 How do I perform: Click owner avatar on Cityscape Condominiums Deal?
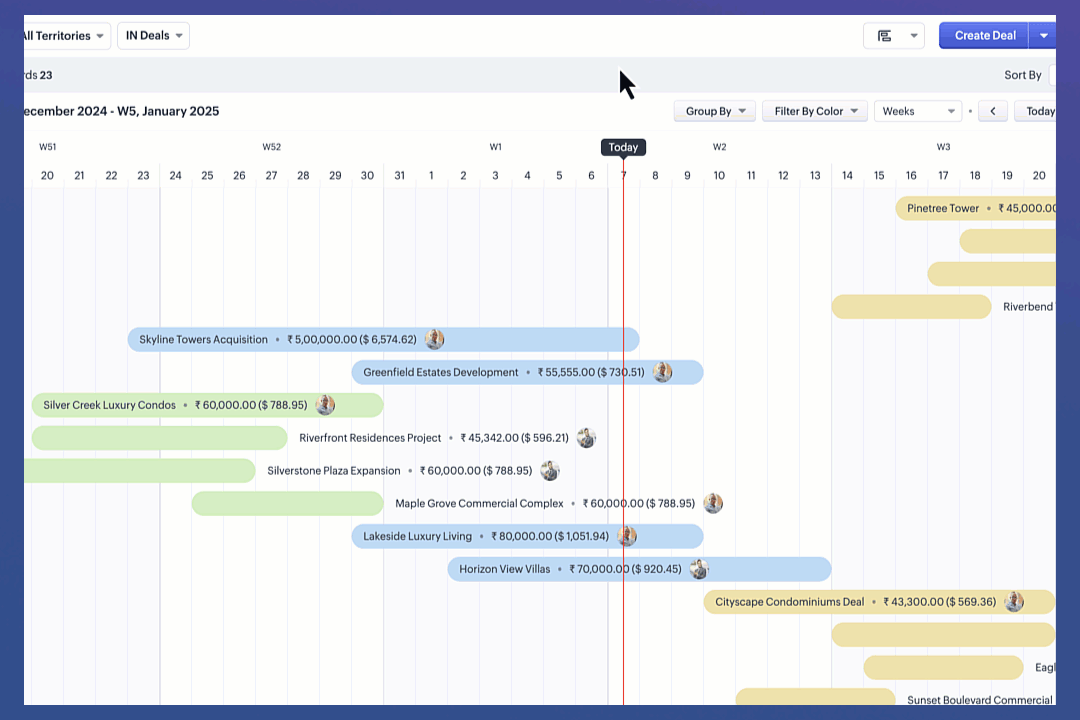pyautogui.click(x=1013, y=602)
